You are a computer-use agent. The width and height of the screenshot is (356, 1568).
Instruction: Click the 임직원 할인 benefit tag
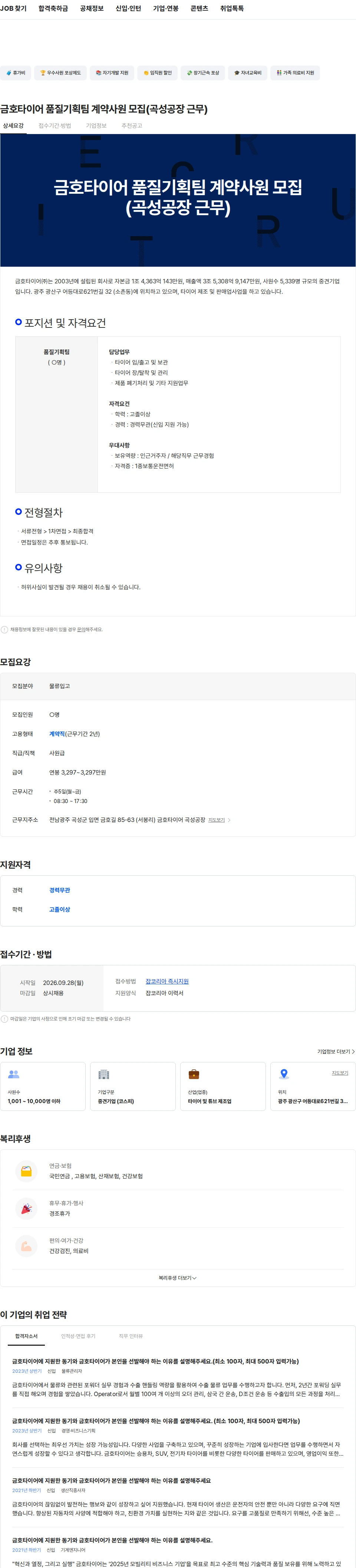tap(157, 73)
